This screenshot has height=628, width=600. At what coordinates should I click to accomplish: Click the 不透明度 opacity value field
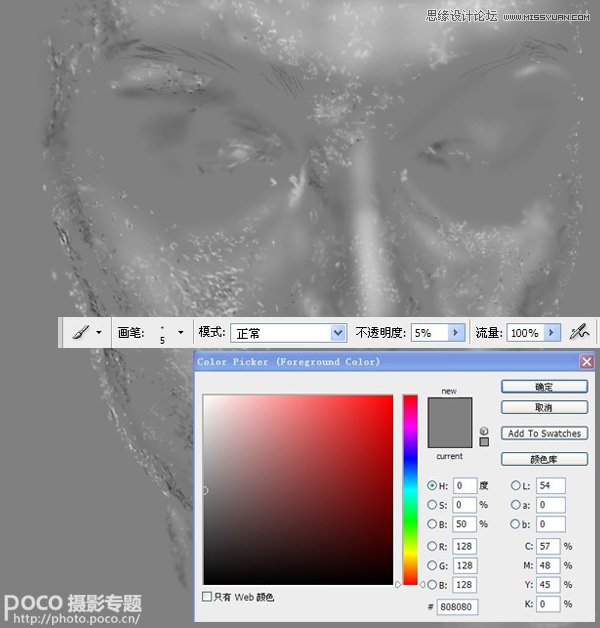[x=429, y=333]
